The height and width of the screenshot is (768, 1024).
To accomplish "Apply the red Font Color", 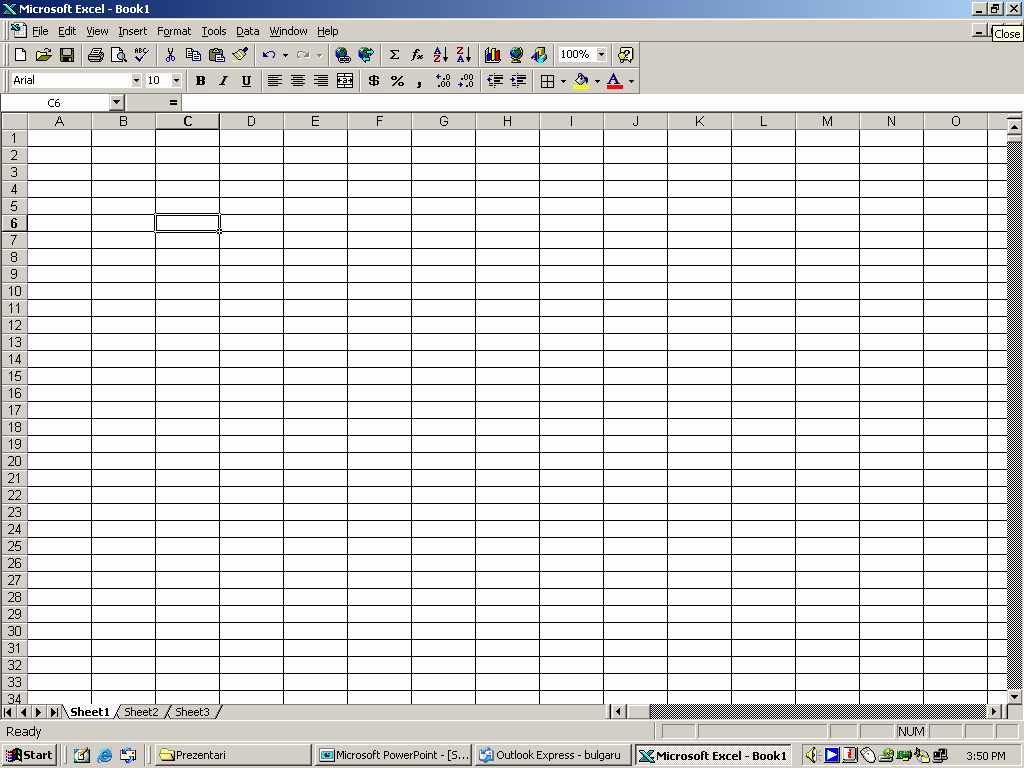I will tap(615, 81).
